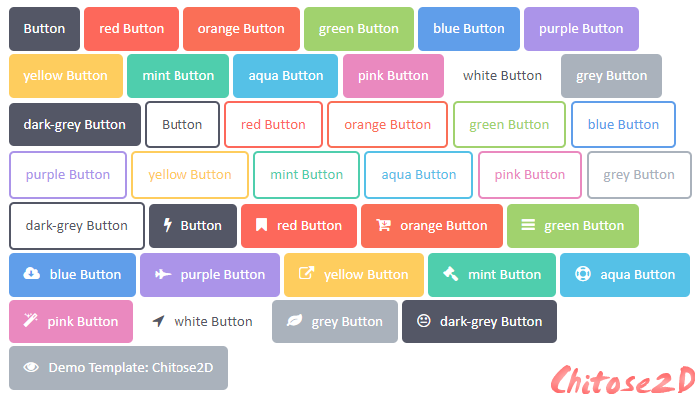Click the shopping cart icon on orange Button
The height and width of the screenshot is (400, 700).
point(383,225)
